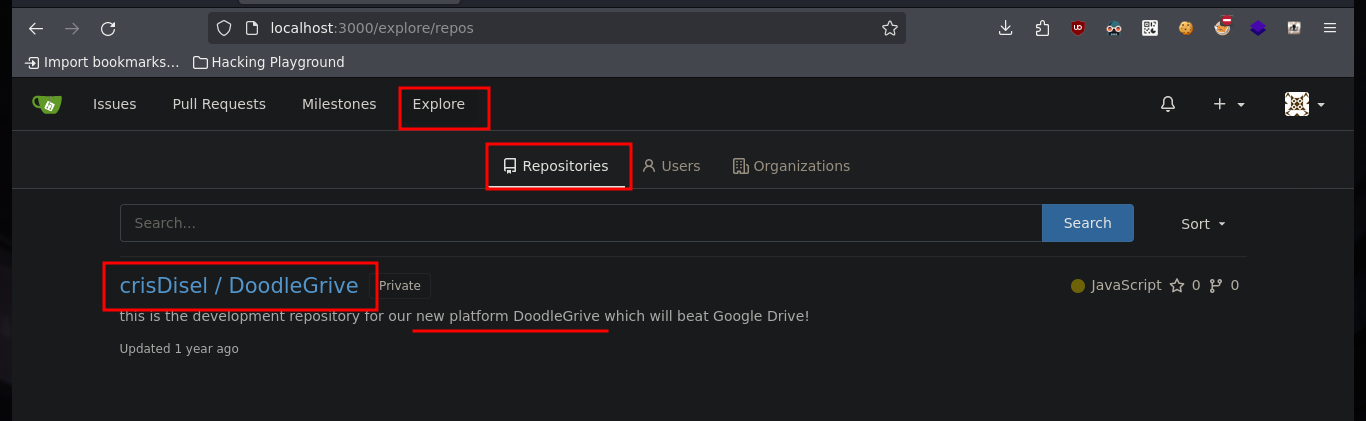Open the cookie extension icon

[x=1186, y=28]
